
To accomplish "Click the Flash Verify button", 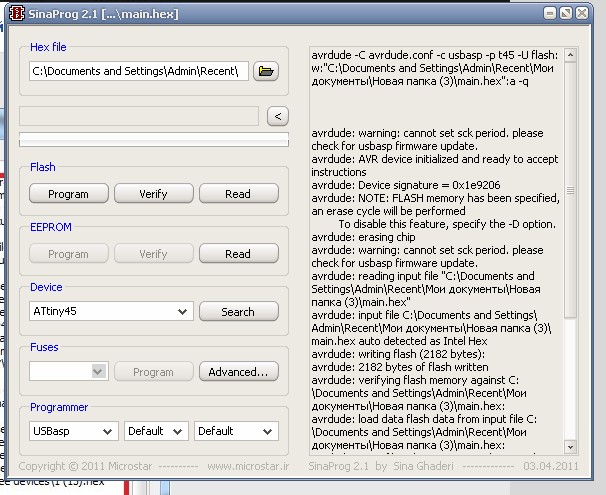I will (153, 194).
